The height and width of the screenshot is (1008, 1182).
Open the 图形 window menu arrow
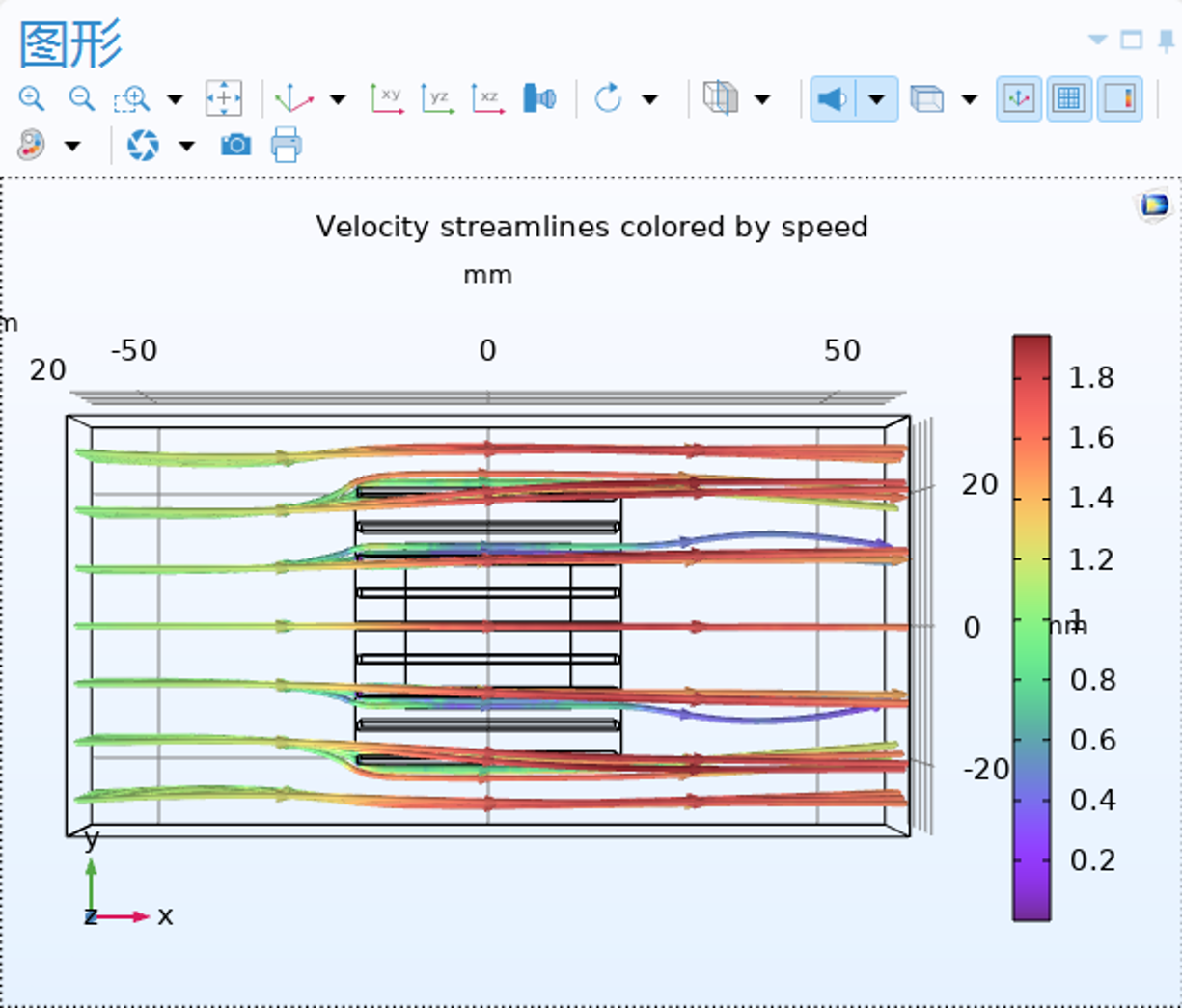click(x=1097, y=40)
